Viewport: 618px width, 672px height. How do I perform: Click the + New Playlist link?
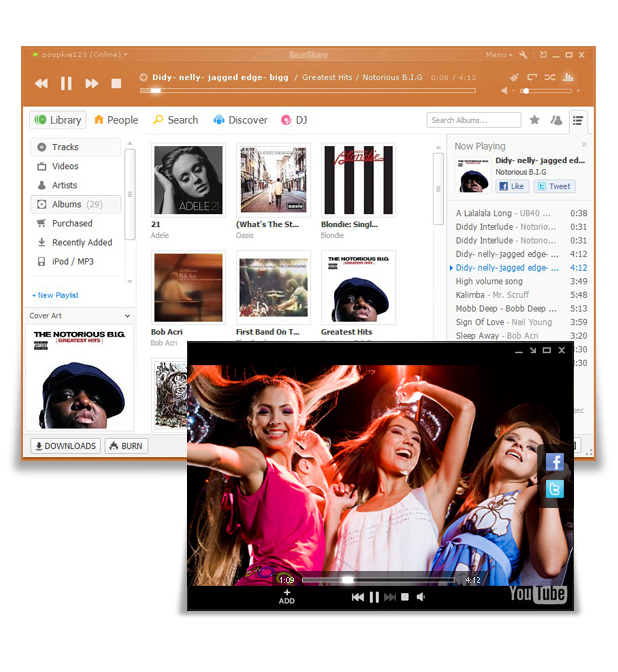tap(55, 295)
